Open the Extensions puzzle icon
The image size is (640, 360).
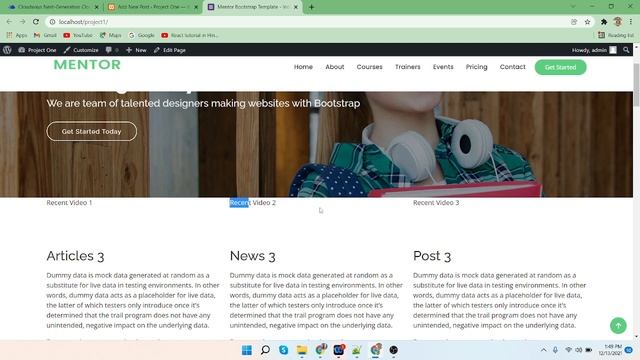pyautogui.click(x=604, y=22)
